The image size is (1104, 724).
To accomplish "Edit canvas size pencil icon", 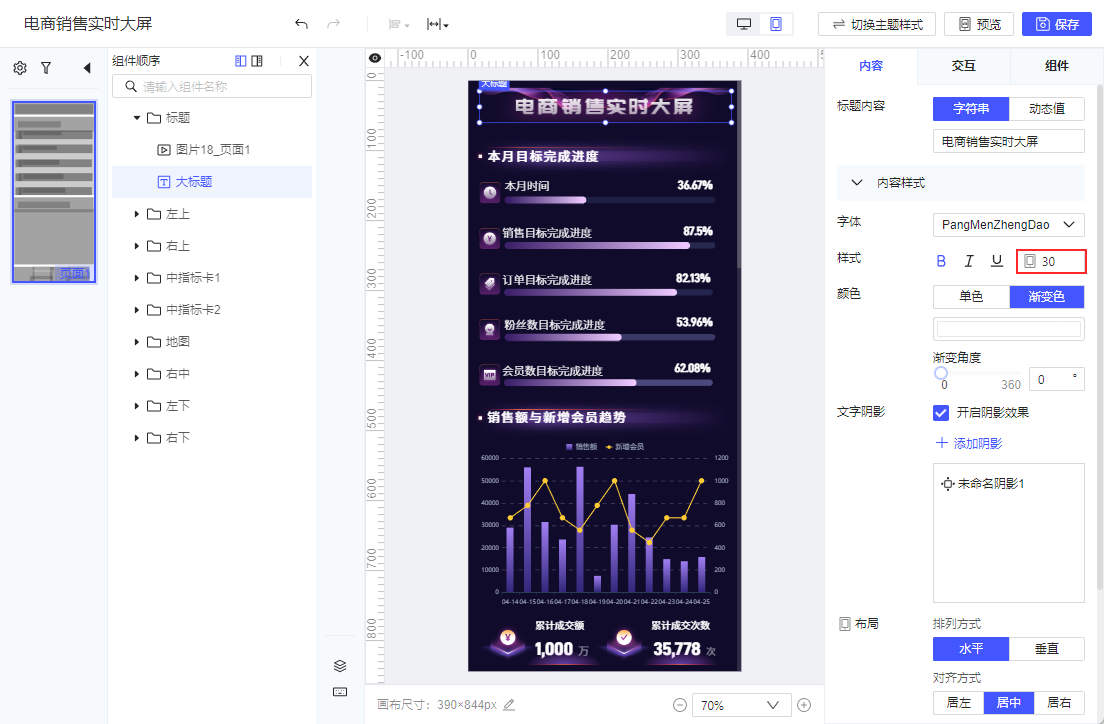I will [509, 704].
